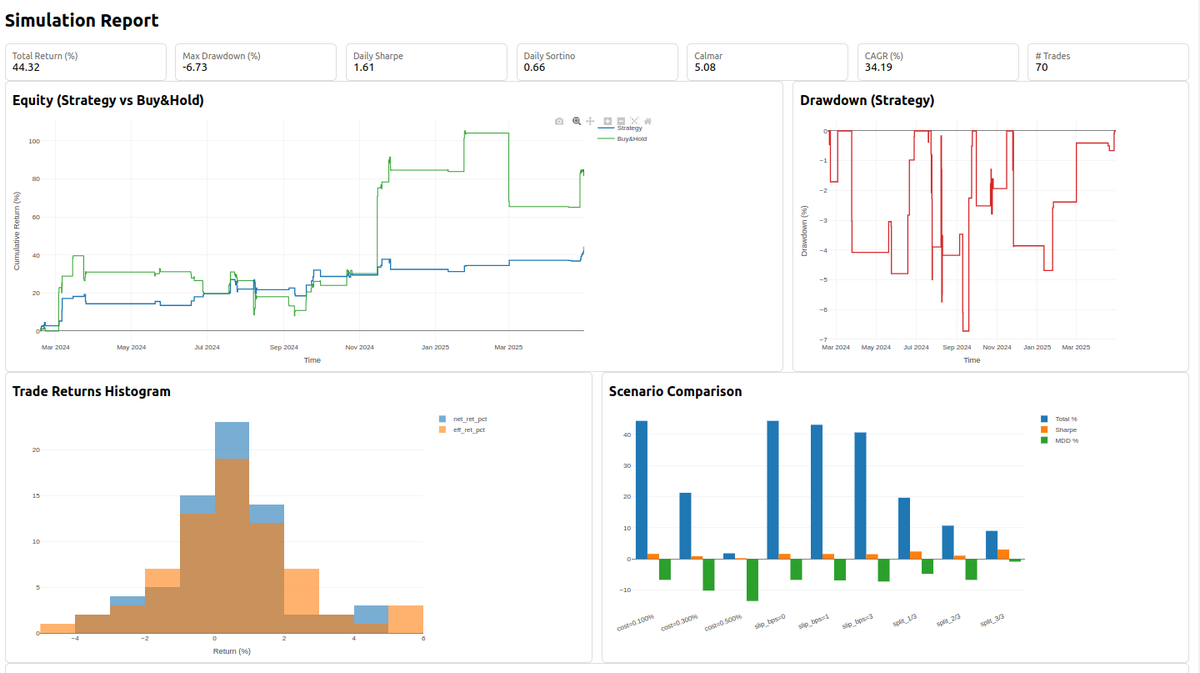Click the 'split_1/3' axis label
Viewport: 1200px width, 673px height.
[x=904, y=620]
